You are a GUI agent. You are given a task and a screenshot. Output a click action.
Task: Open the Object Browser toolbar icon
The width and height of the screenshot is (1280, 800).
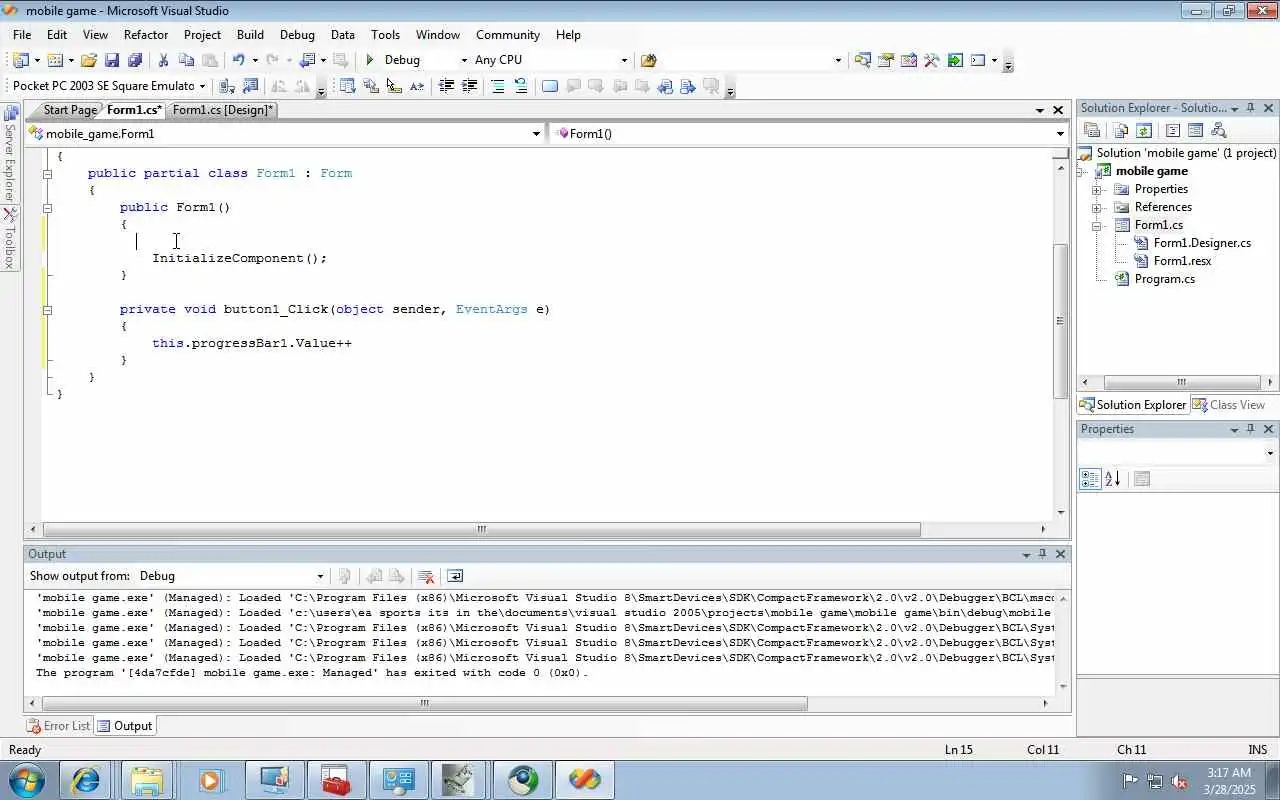coord(908,60)
